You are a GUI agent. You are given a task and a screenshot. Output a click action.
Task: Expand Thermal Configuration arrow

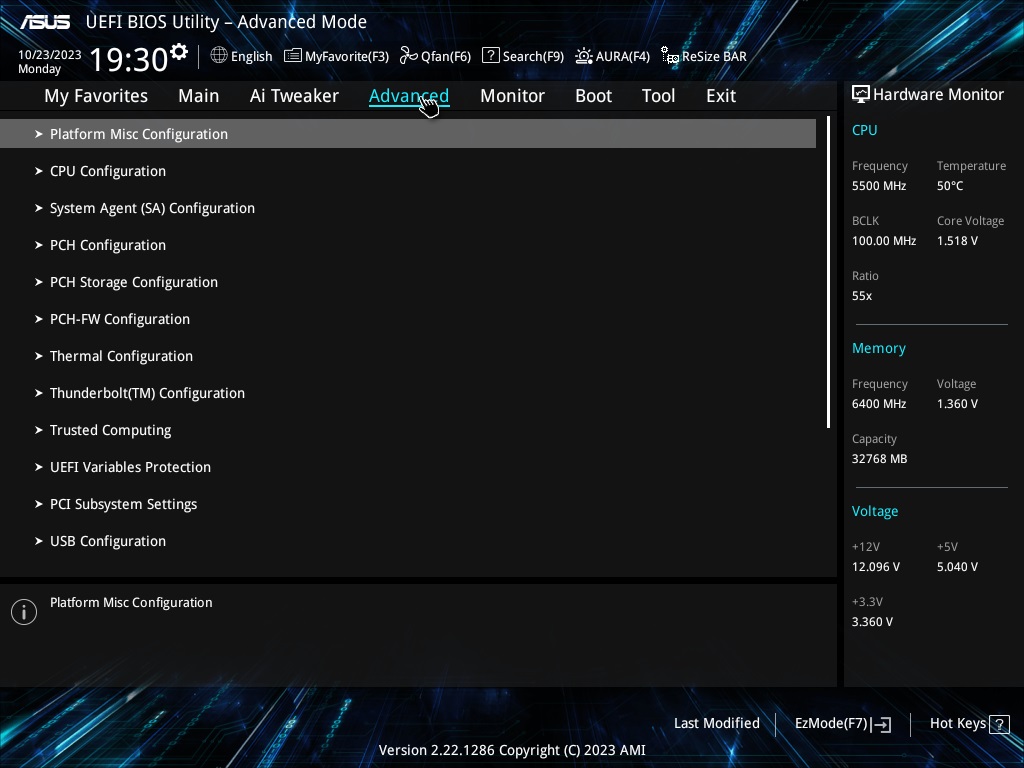(39, 356)
